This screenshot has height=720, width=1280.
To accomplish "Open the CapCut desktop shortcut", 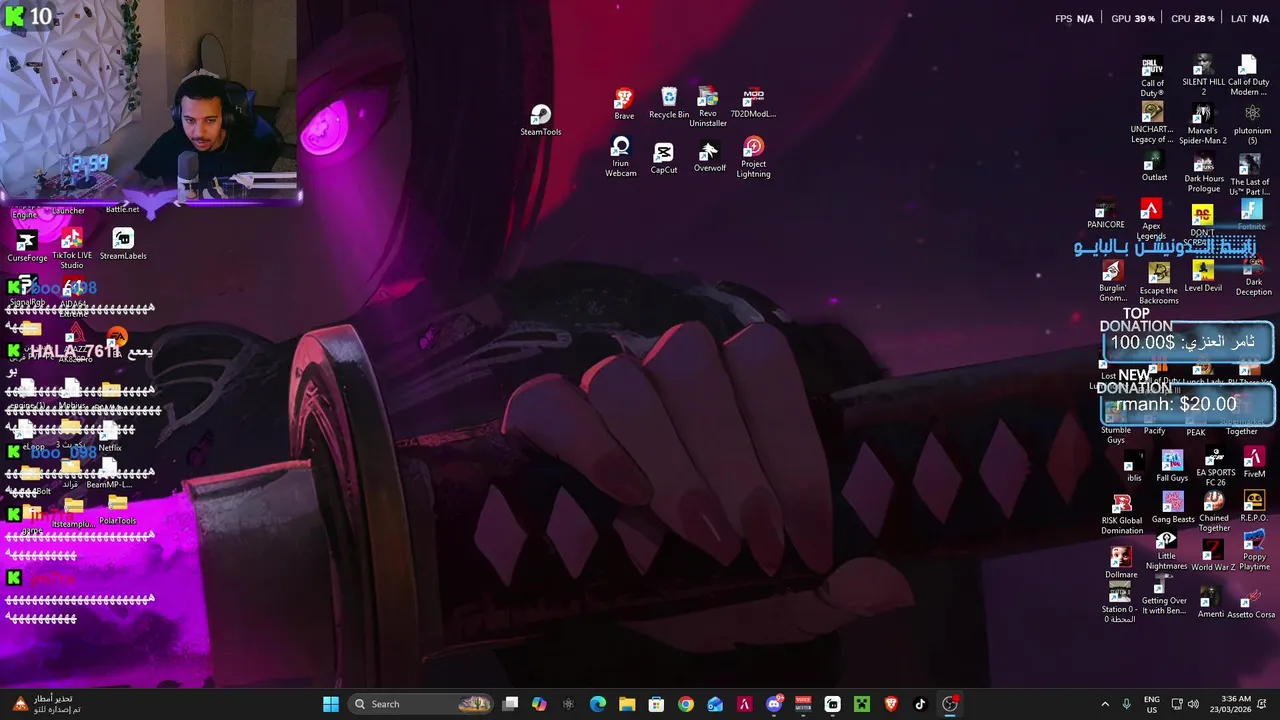I will point(664,158).
